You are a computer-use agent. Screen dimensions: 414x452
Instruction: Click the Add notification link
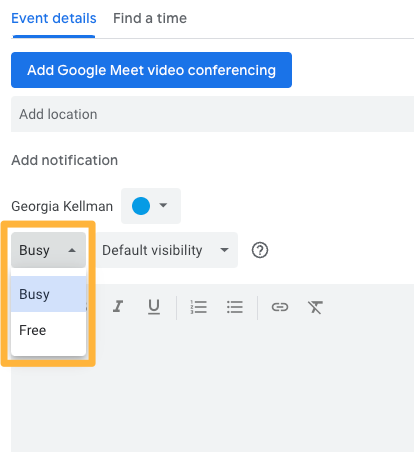[x=65, y=160]
